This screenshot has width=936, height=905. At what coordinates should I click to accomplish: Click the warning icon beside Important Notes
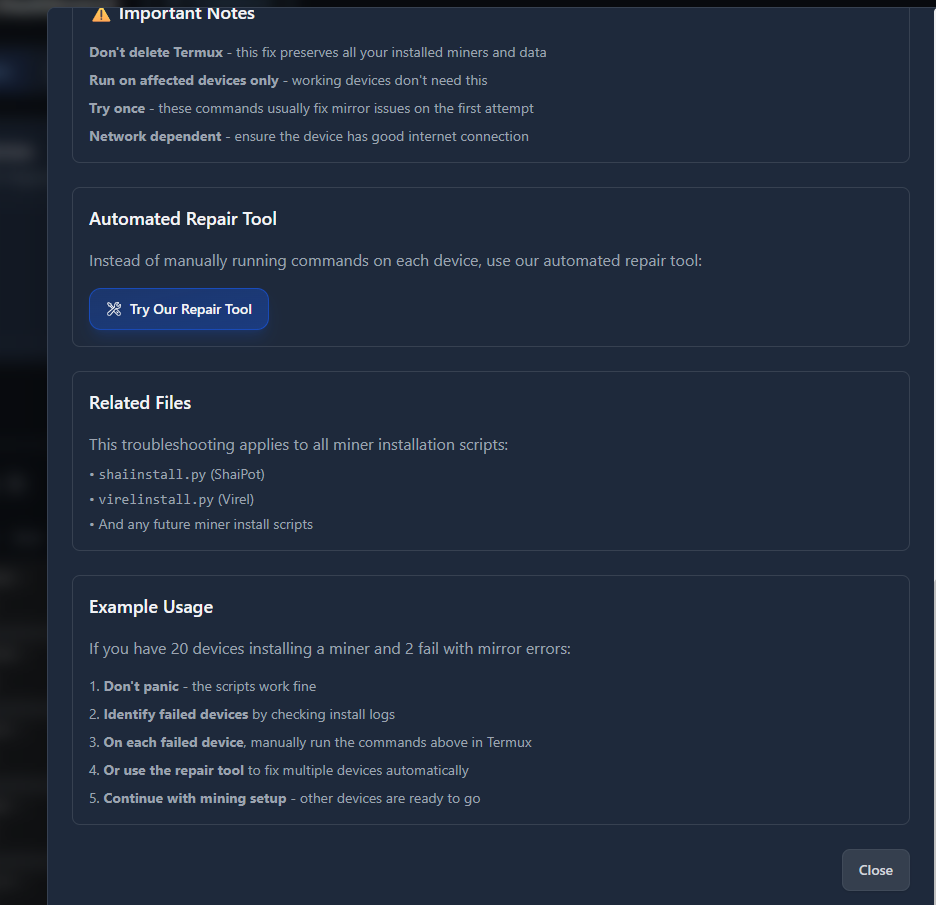click(x=101, y=14)
